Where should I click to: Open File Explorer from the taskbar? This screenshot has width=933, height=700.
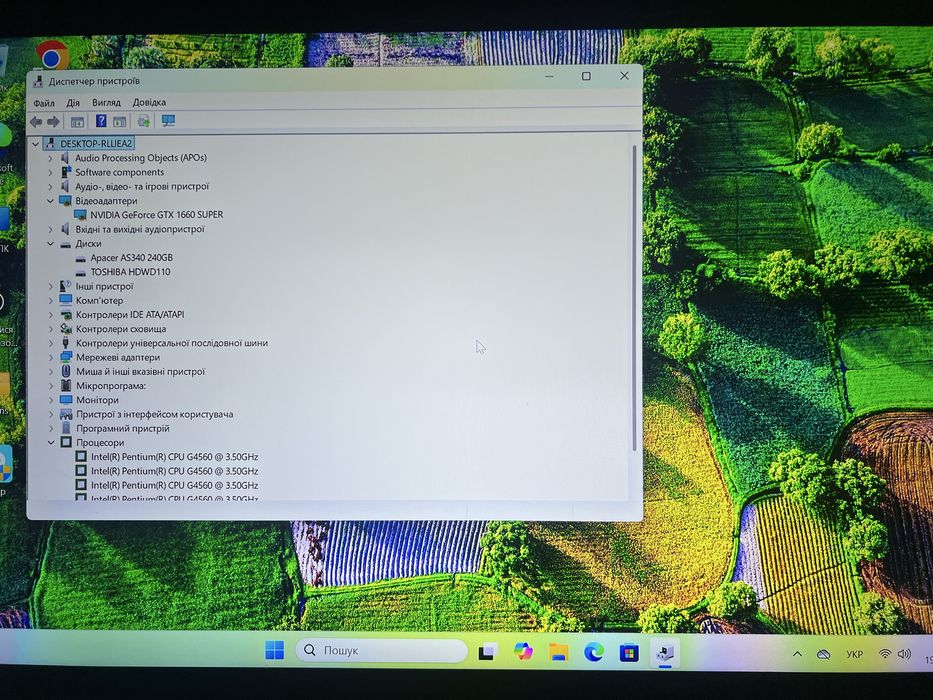[558, 652]
